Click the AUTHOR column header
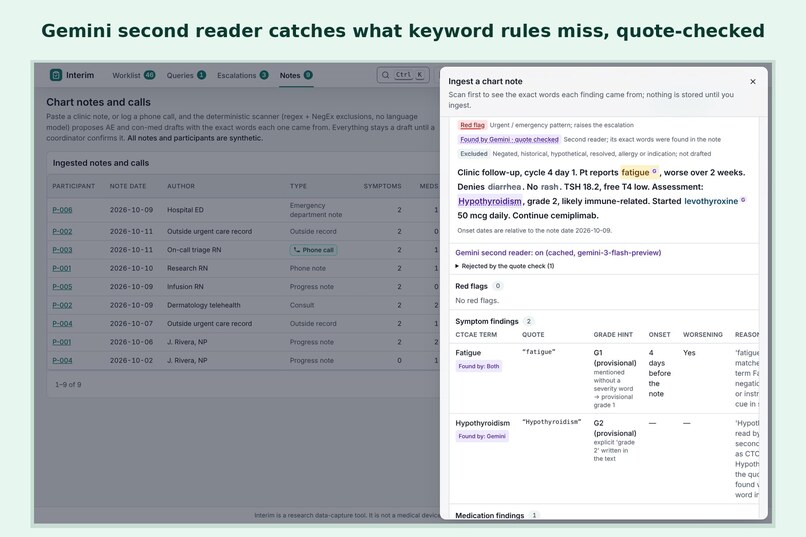Viewport: 806px width, 537px height. click(181, 186)
